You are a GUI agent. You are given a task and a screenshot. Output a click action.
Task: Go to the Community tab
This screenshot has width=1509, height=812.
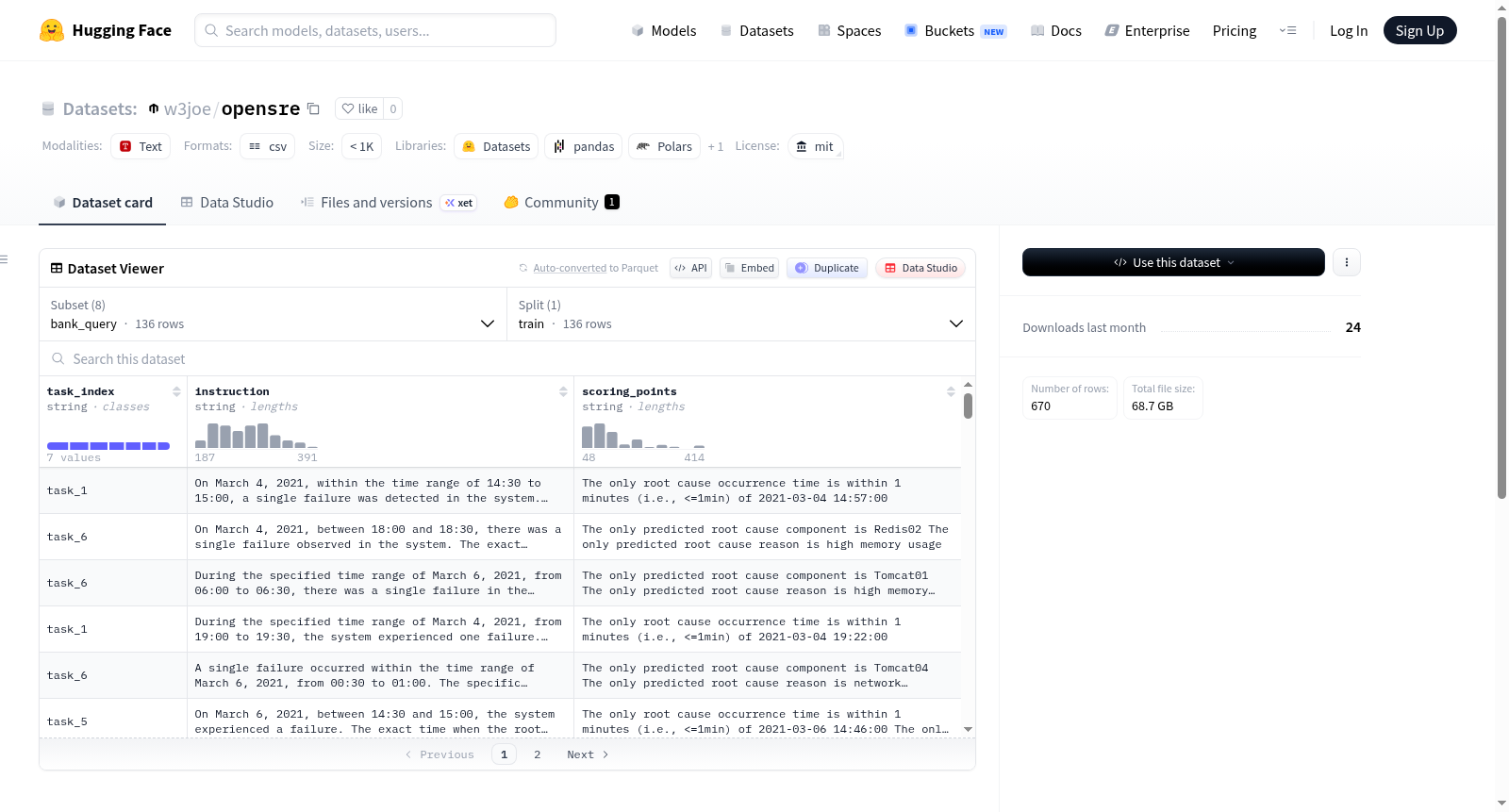(x=562, y=203)
